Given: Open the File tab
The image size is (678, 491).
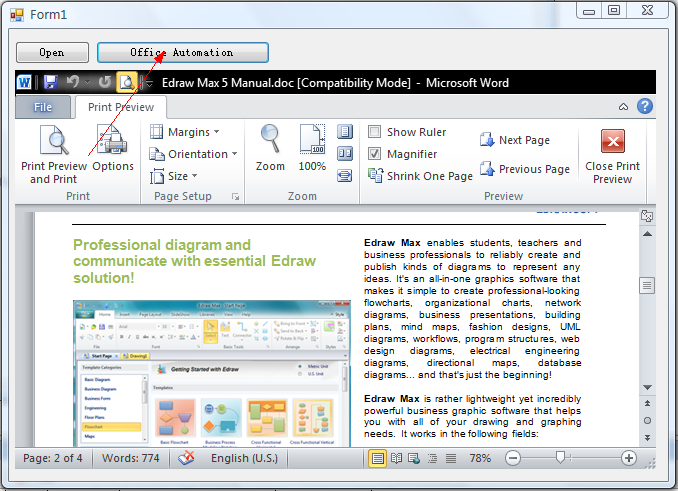Looking at the screenshot, I should coord(44,107).
